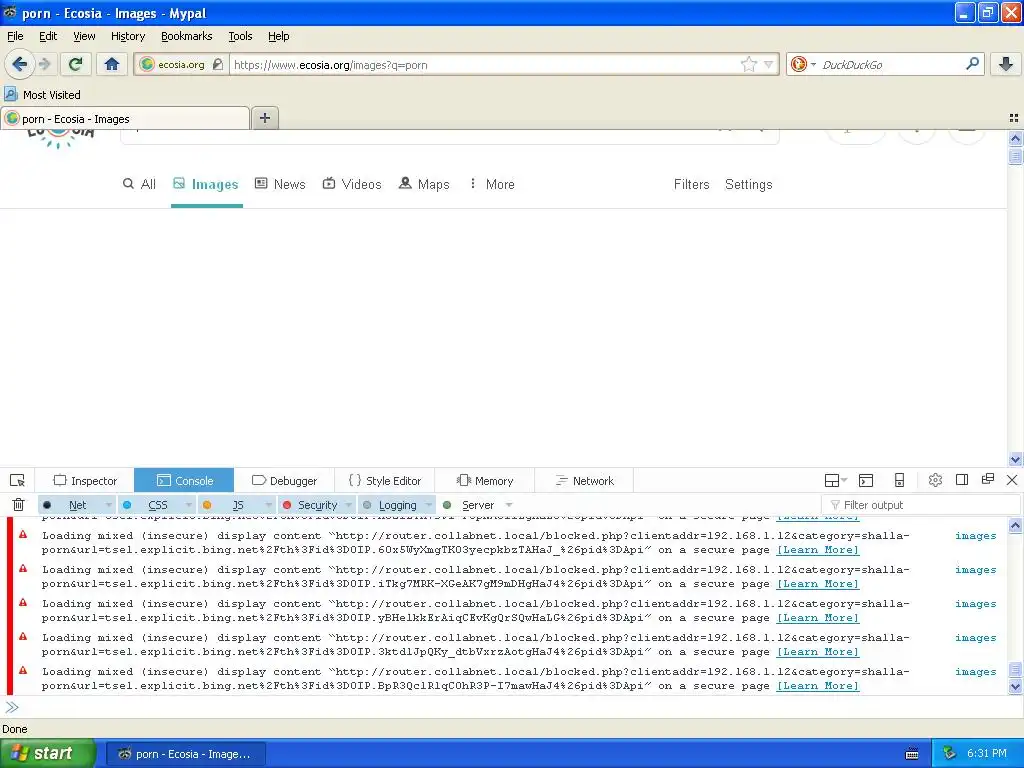Switch to the Debugger tab
Viewport: 1024px width, 768px height.
284,481
